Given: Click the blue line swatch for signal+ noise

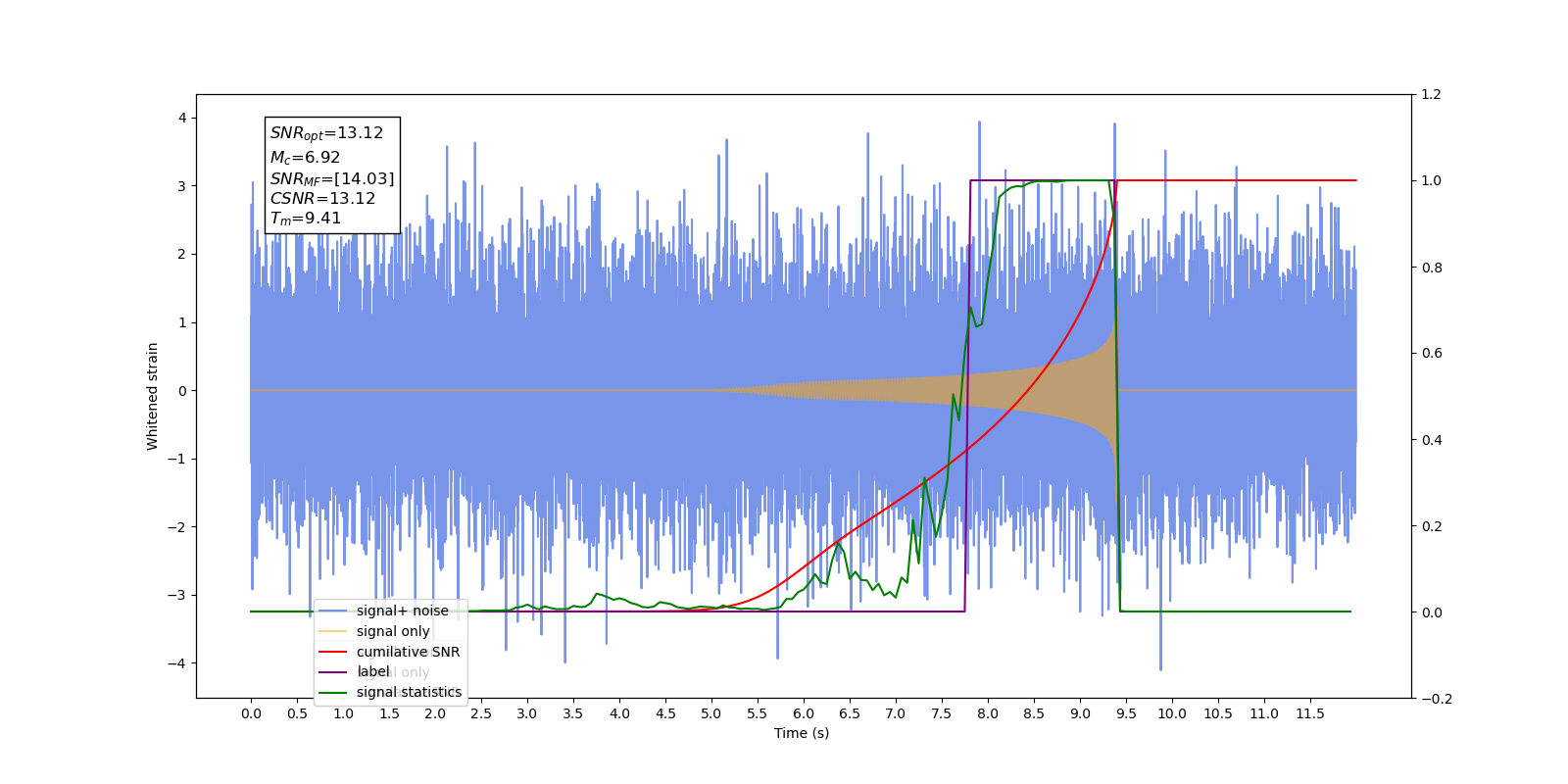Looking at the screenshot, I should tap(333, 611).
